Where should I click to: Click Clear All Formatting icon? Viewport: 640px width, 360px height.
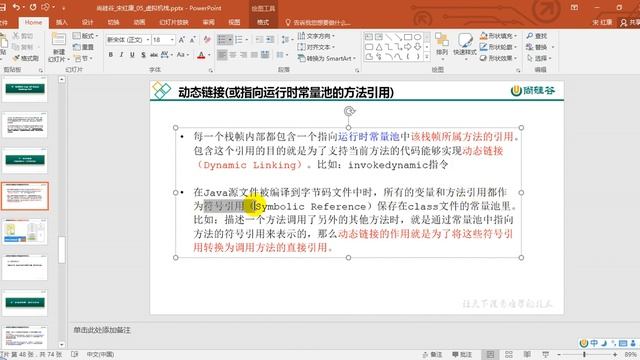tap(207, 40)
